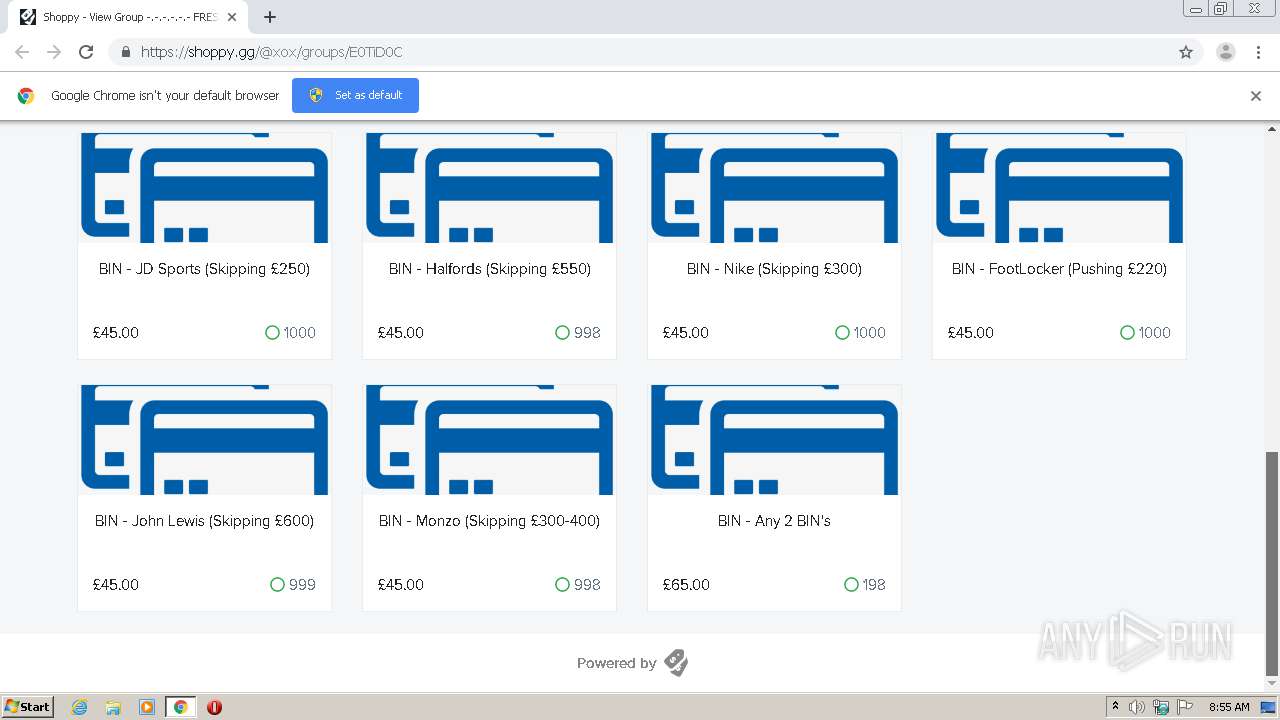Click the Powered by text in the footer
Image resolution: width=1280 pixels, height=720 pixels.
tap(616, 663)
